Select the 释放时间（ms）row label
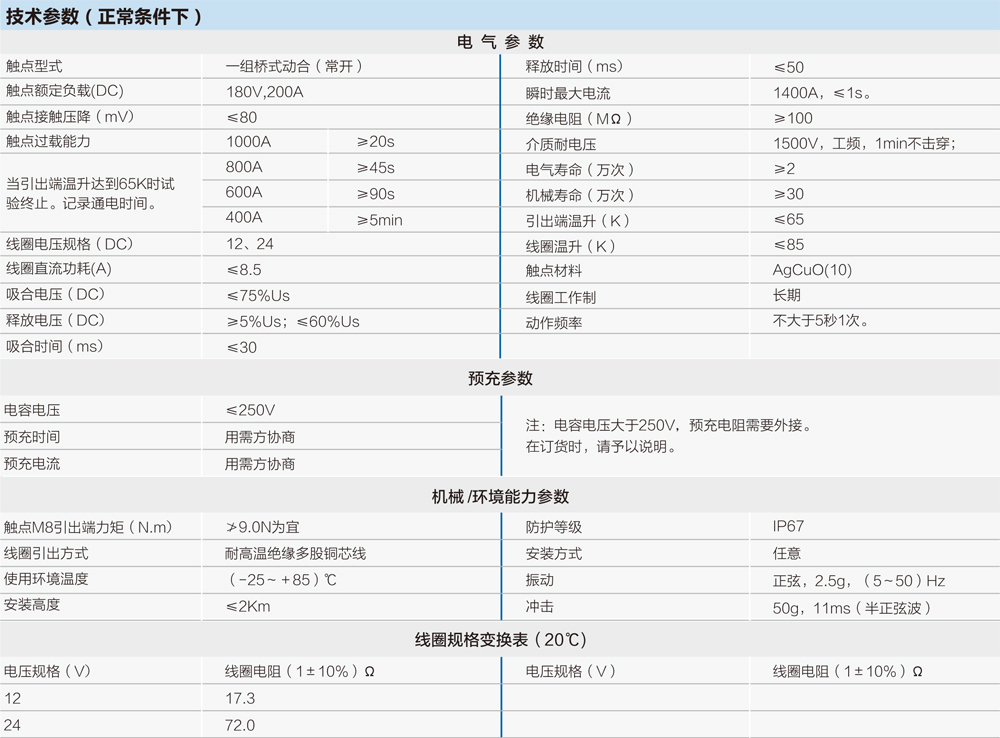 point(570,67)
